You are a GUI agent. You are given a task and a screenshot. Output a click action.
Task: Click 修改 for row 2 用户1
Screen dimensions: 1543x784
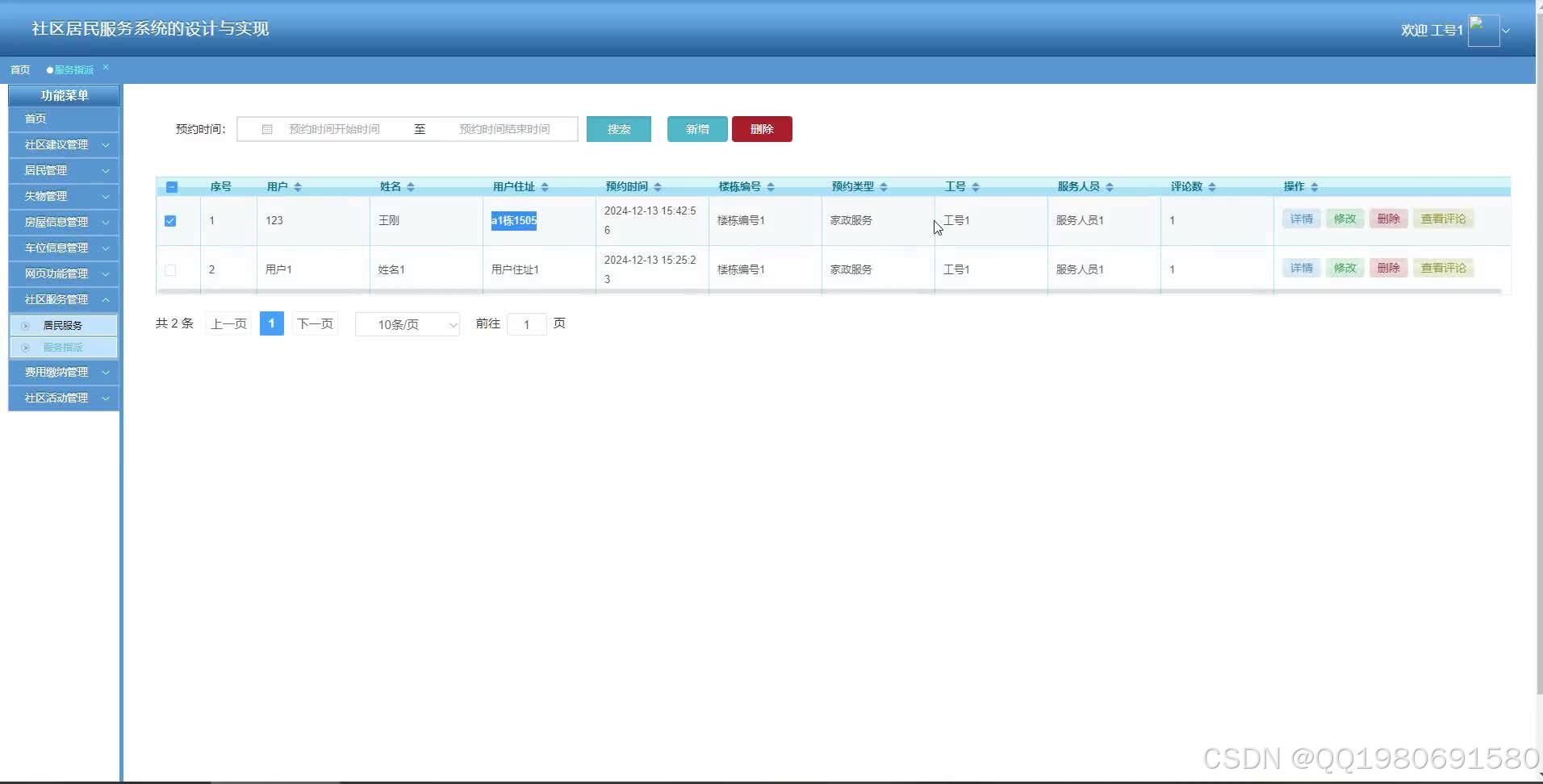(1345, 269)
